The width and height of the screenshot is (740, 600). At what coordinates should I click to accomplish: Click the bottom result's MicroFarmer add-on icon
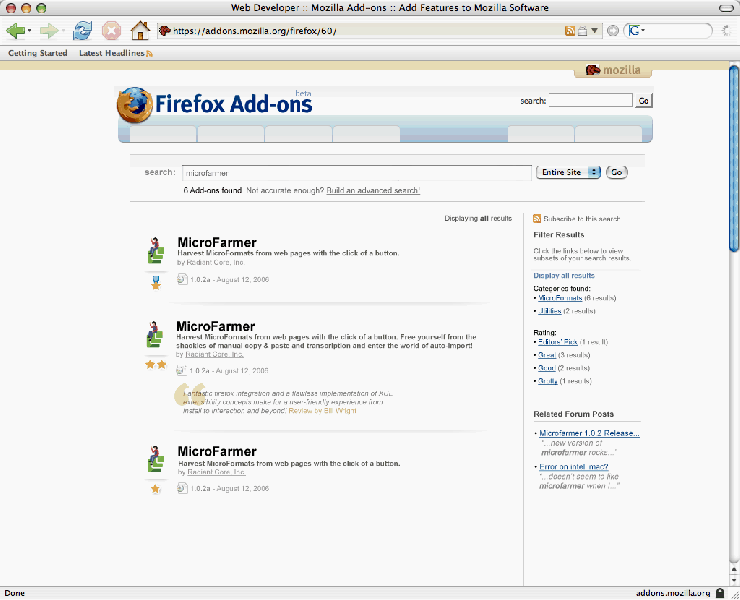pos(155,459)
